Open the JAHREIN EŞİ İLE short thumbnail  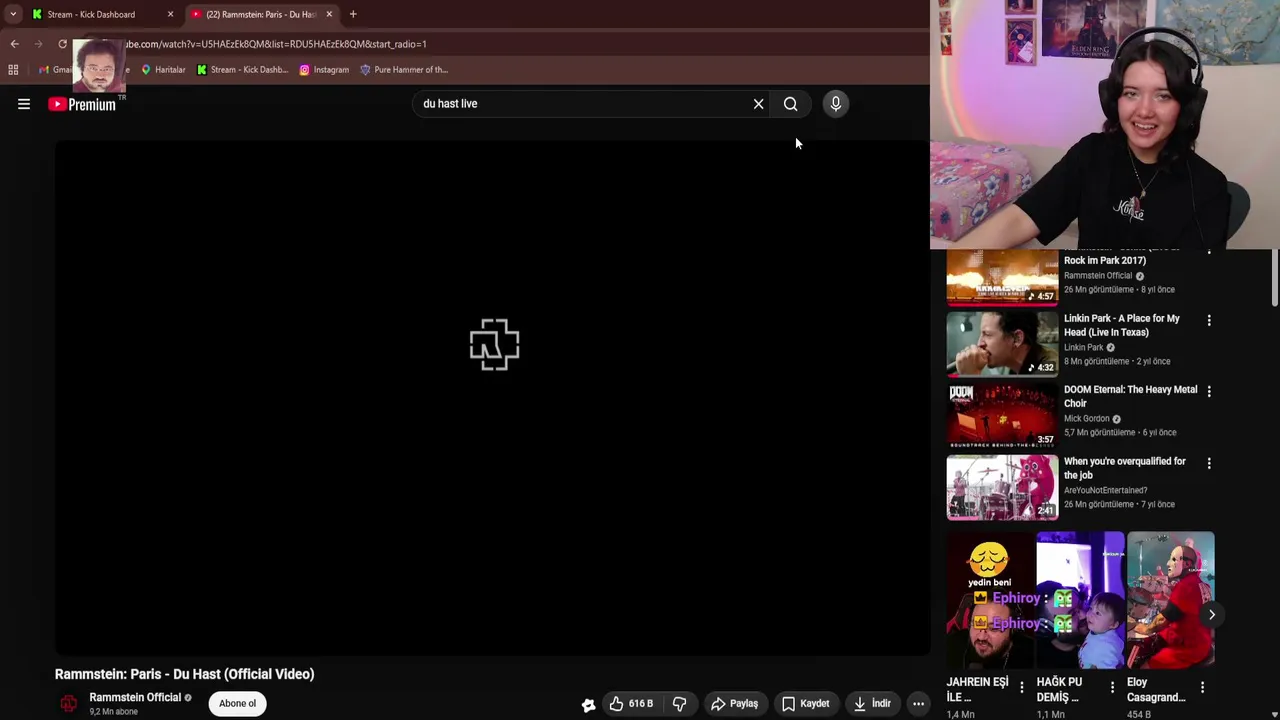990,600
